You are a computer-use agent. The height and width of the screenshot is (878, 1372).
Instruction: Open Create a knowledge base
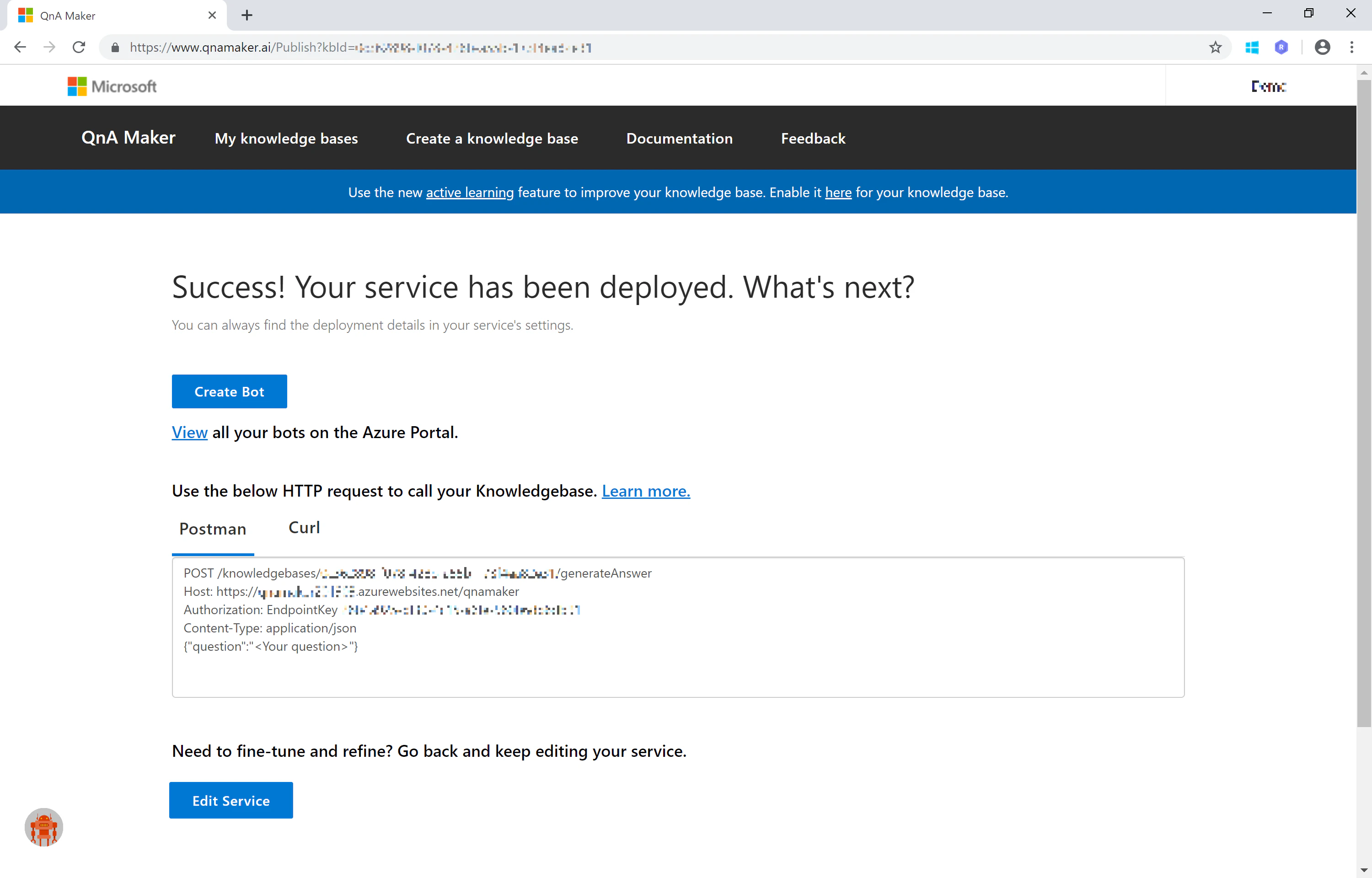click(x=492, y=139)
